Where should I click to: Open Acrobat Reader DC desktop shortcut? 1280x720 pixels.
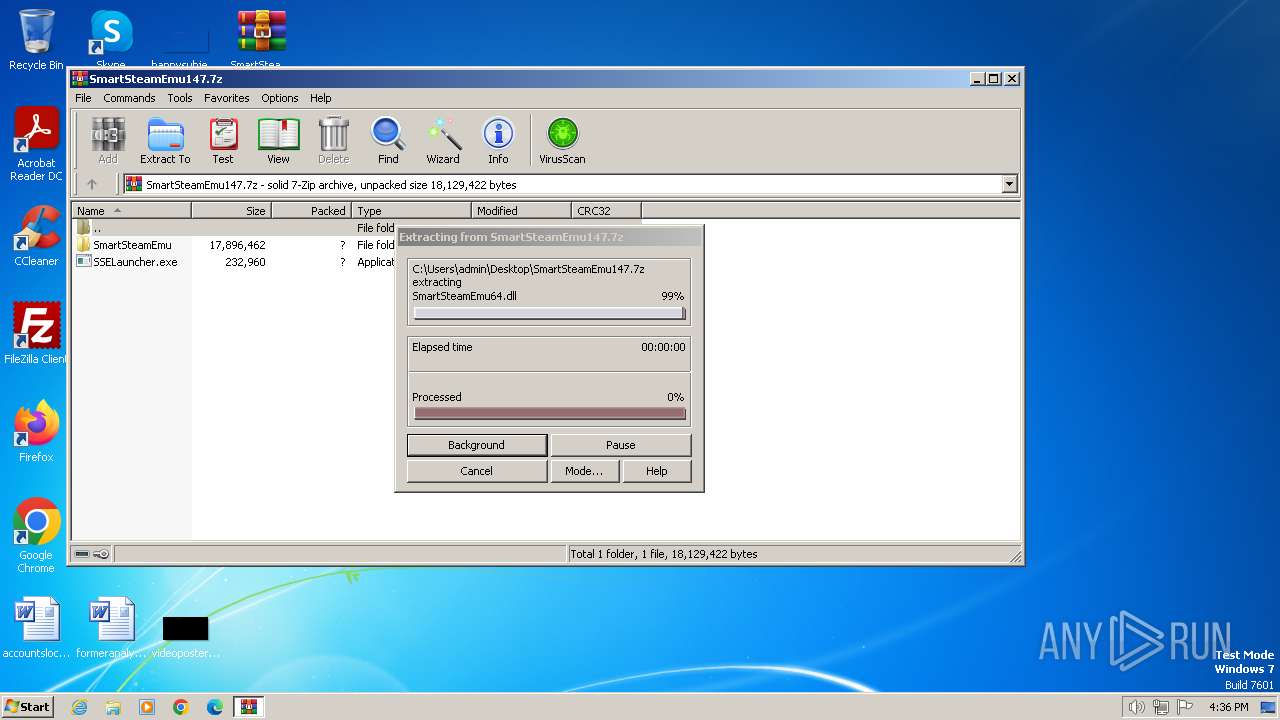point(36,145)
